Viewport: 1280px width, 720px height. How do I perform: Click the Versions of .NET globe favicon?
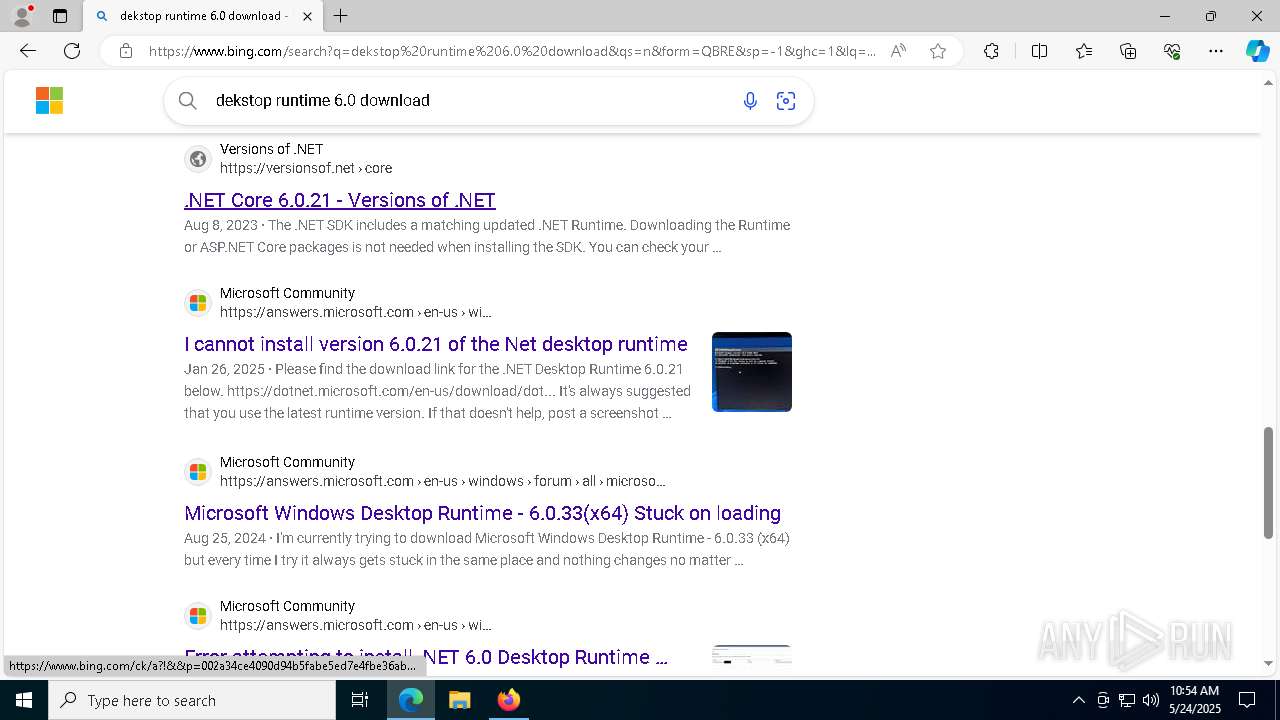(x=198, y=159)
